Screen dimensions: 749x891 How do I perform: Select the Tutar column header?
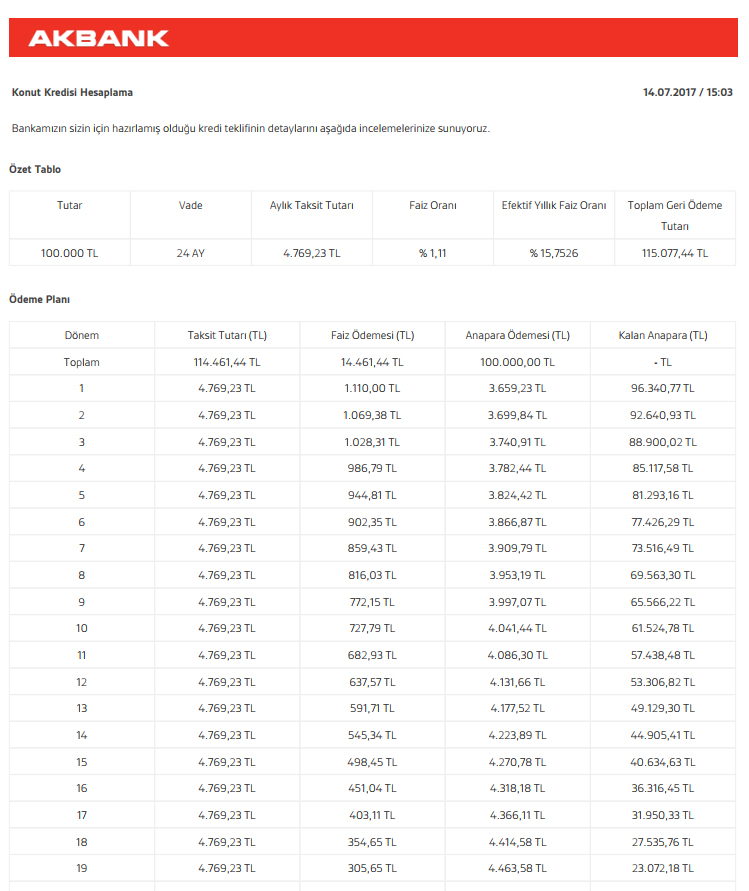[x=70, y=205]
